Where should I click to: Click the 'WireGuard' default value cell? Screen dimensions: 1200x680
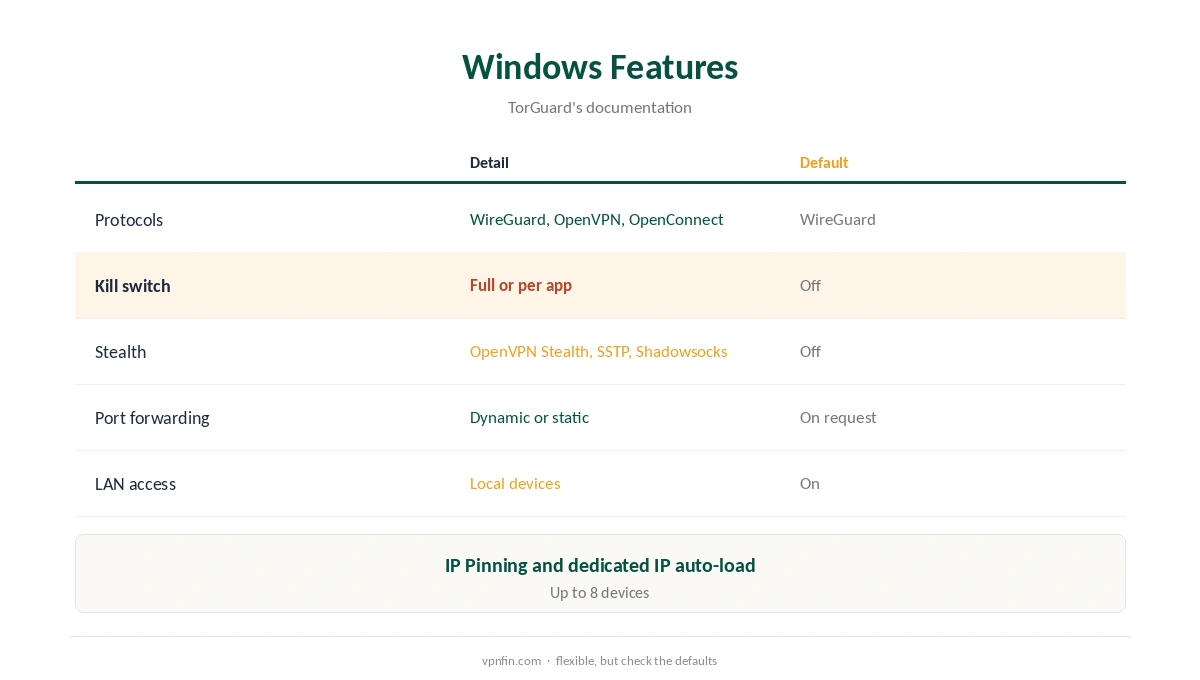(x=838, y=219)
